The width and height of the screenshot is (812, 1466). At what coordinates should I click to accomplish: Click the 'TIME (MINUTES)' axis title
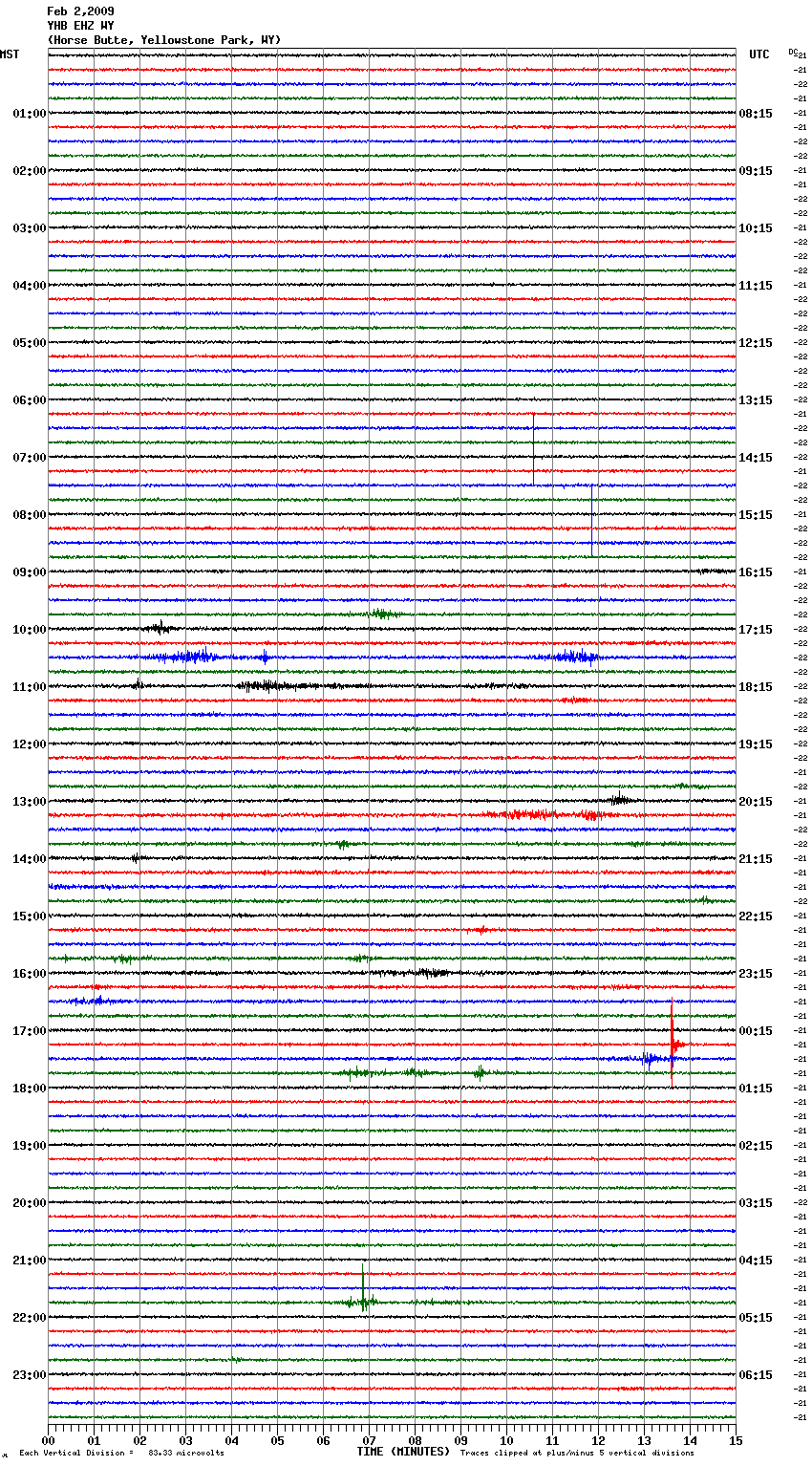coord(403,1452)
